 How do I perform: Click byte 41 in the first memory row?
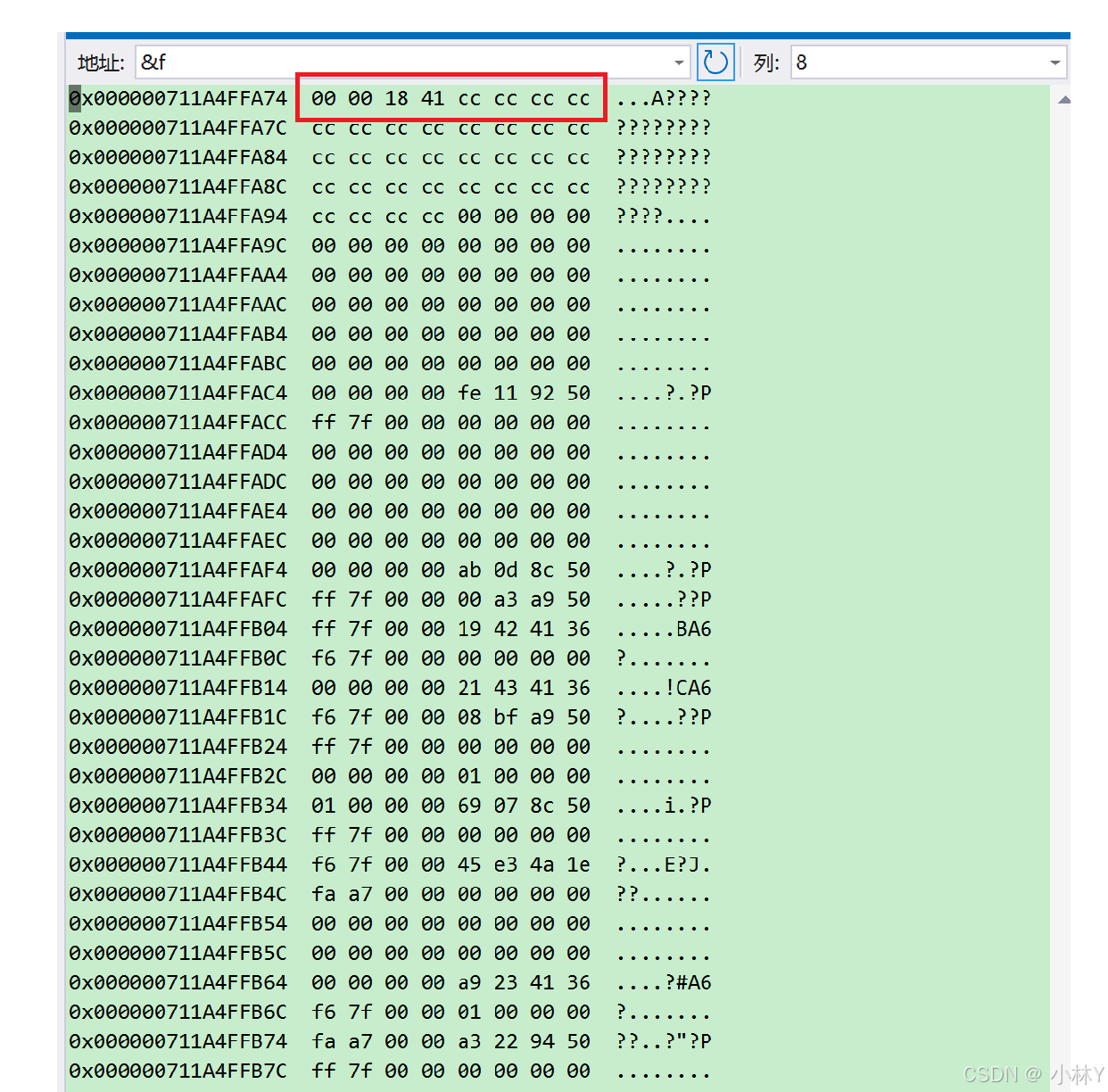coord(433,98)
